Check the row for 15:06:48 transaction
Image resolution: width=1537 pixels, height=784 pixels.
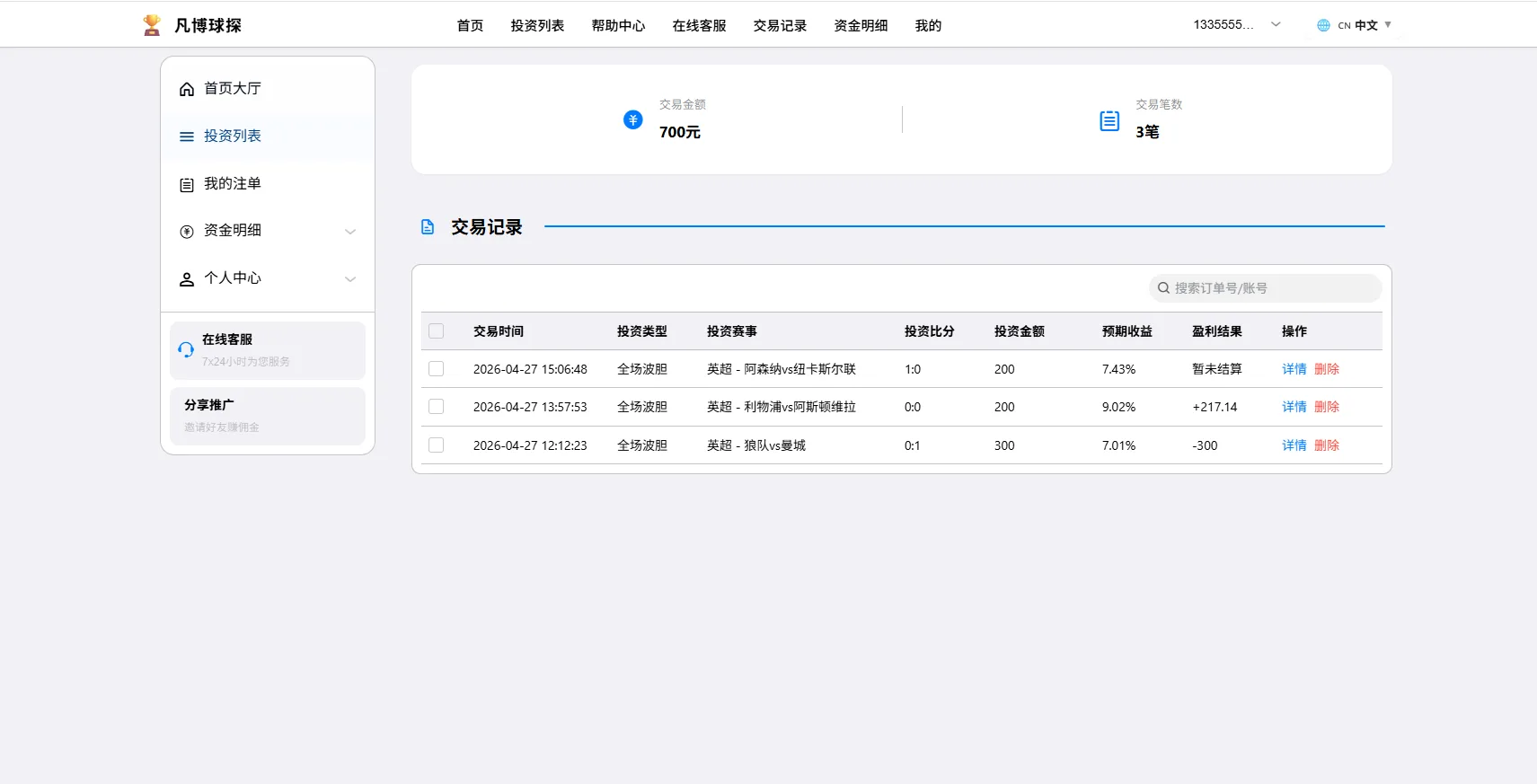coord(437,369)
